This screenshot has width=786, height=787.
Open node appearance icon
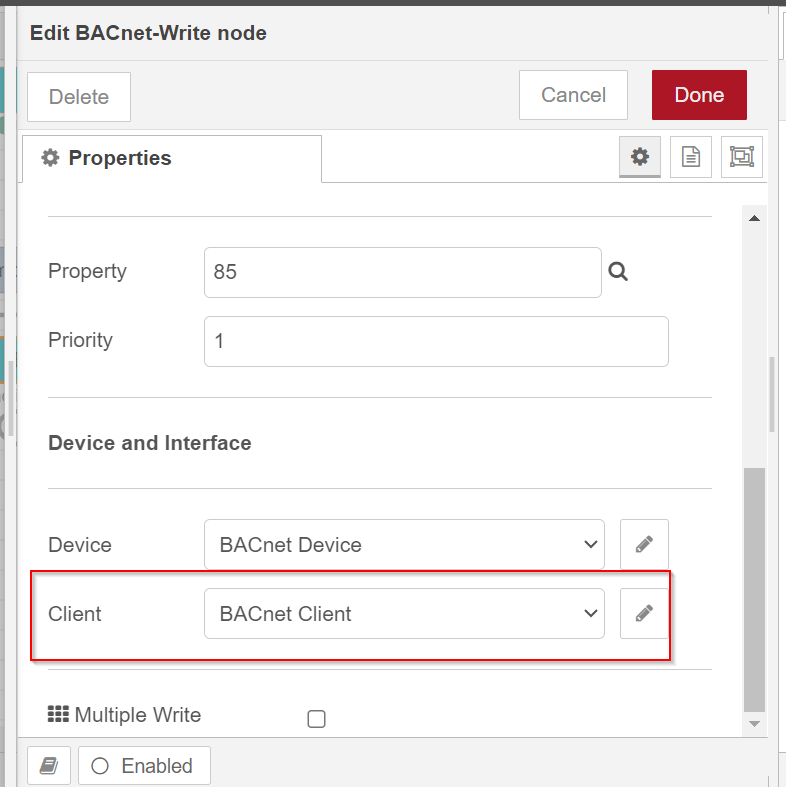(742, 157)
